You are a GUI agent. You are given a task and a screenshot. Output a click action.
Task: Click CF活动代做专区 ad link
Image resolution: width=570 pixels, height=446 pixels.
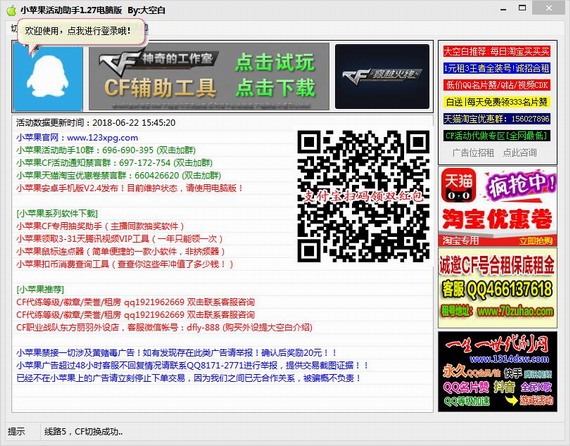point(497,136)
